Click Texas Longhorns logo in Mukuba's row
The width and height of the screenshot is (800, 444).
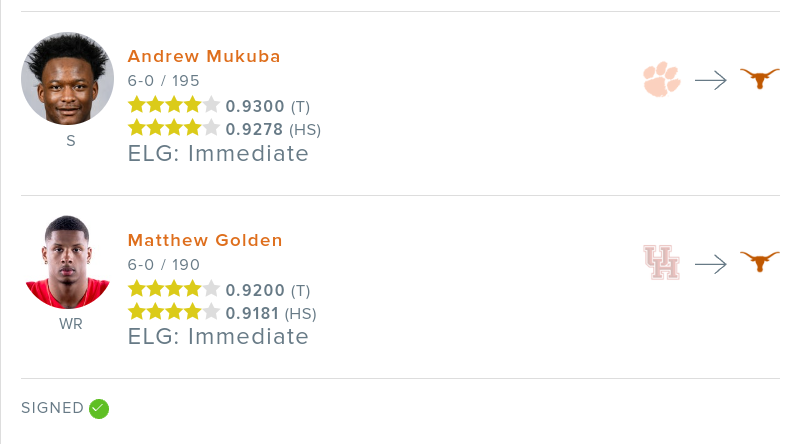(759, 79)
